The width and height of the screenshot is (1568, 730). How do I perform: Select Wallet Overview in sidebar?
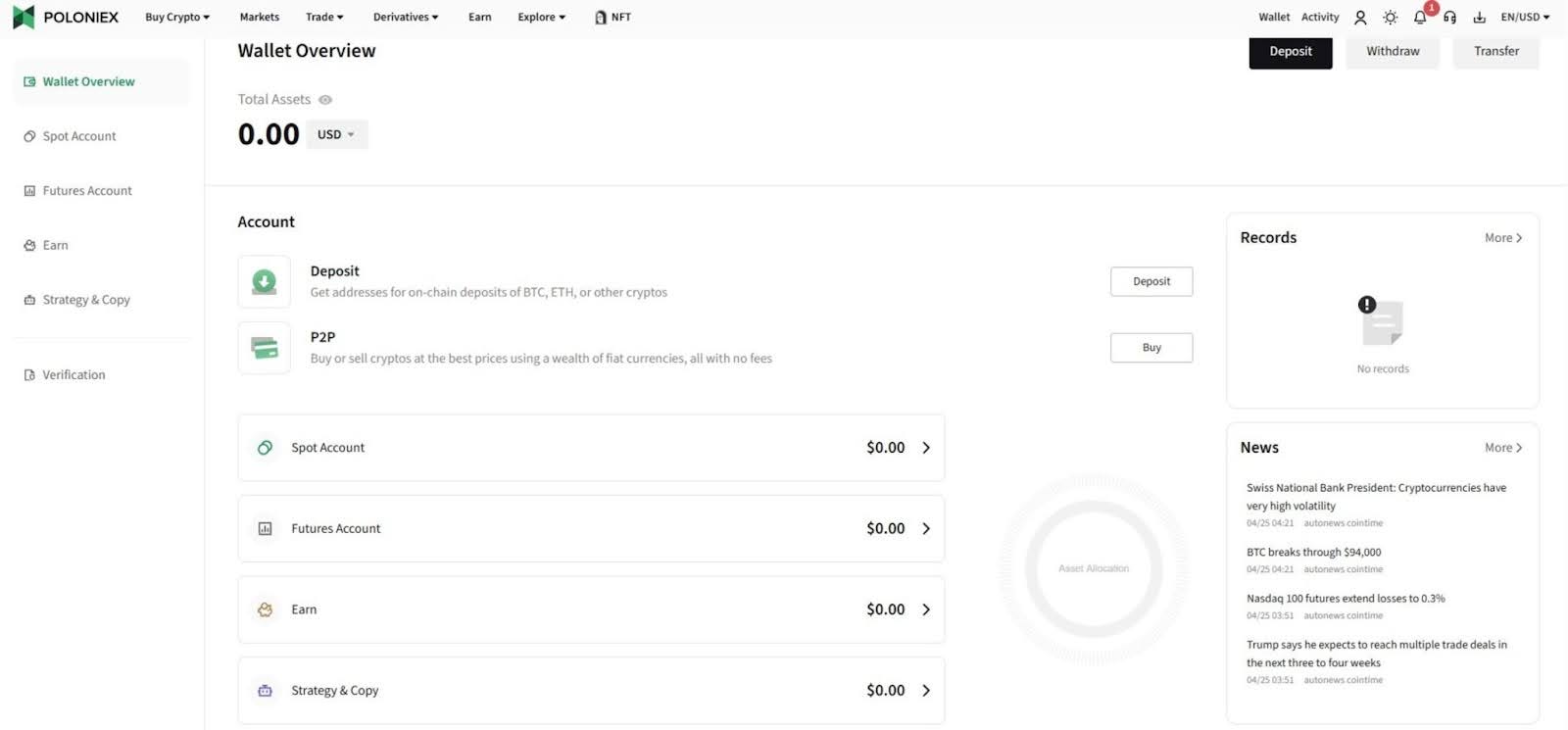(x=101, y=82)
